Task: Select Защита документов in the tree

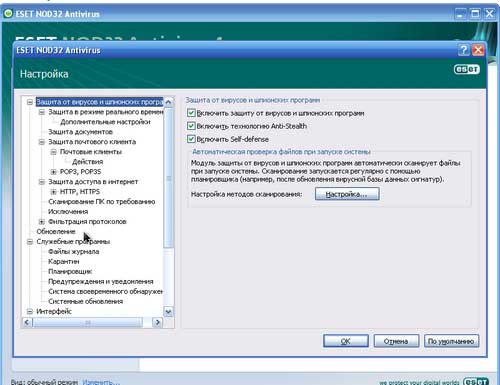Action: [80, 132]
